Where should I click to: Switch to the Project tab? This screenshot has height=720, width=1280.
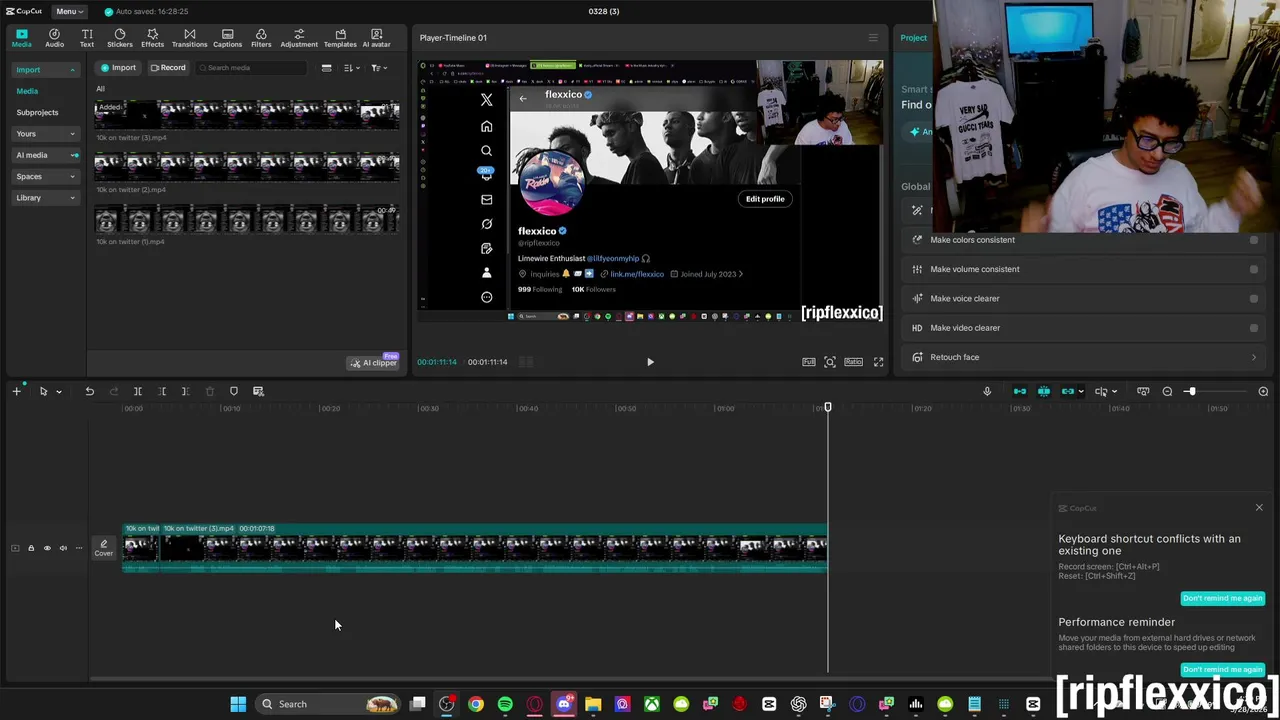[913, 38]
